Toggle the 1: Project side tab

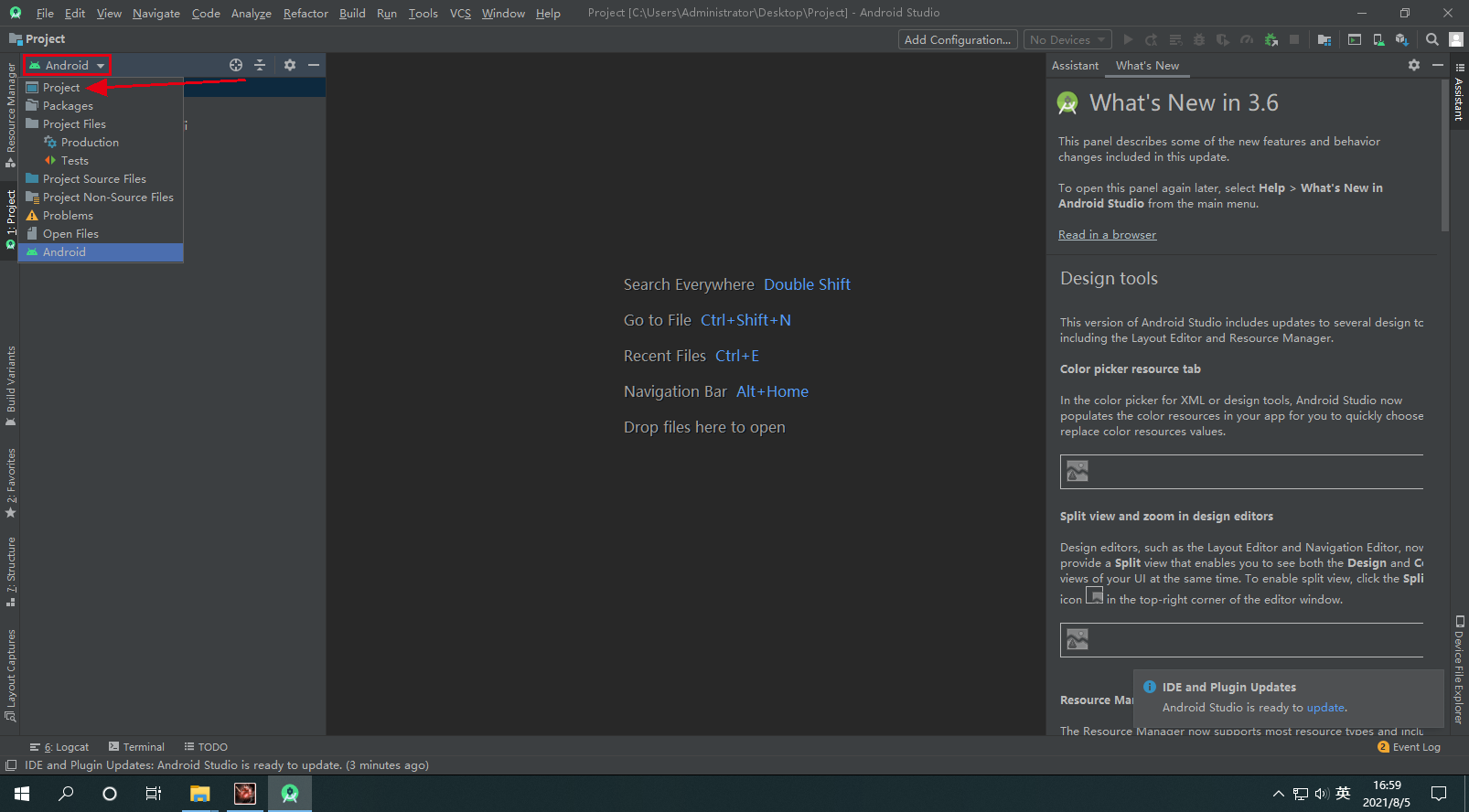click(11, 219)
